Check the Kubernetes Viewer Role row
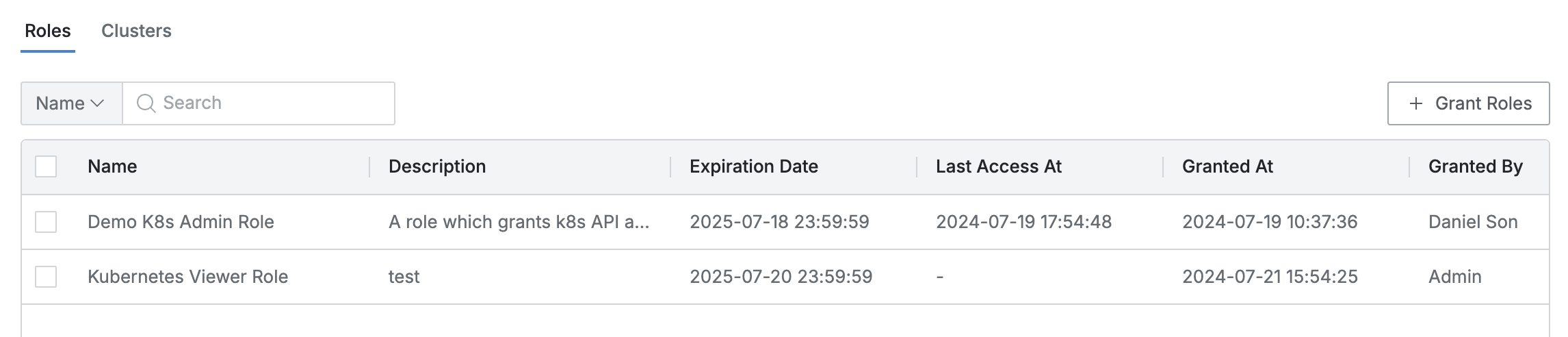The height and width of the screenshot is (337, 1568). click(46, 277)
